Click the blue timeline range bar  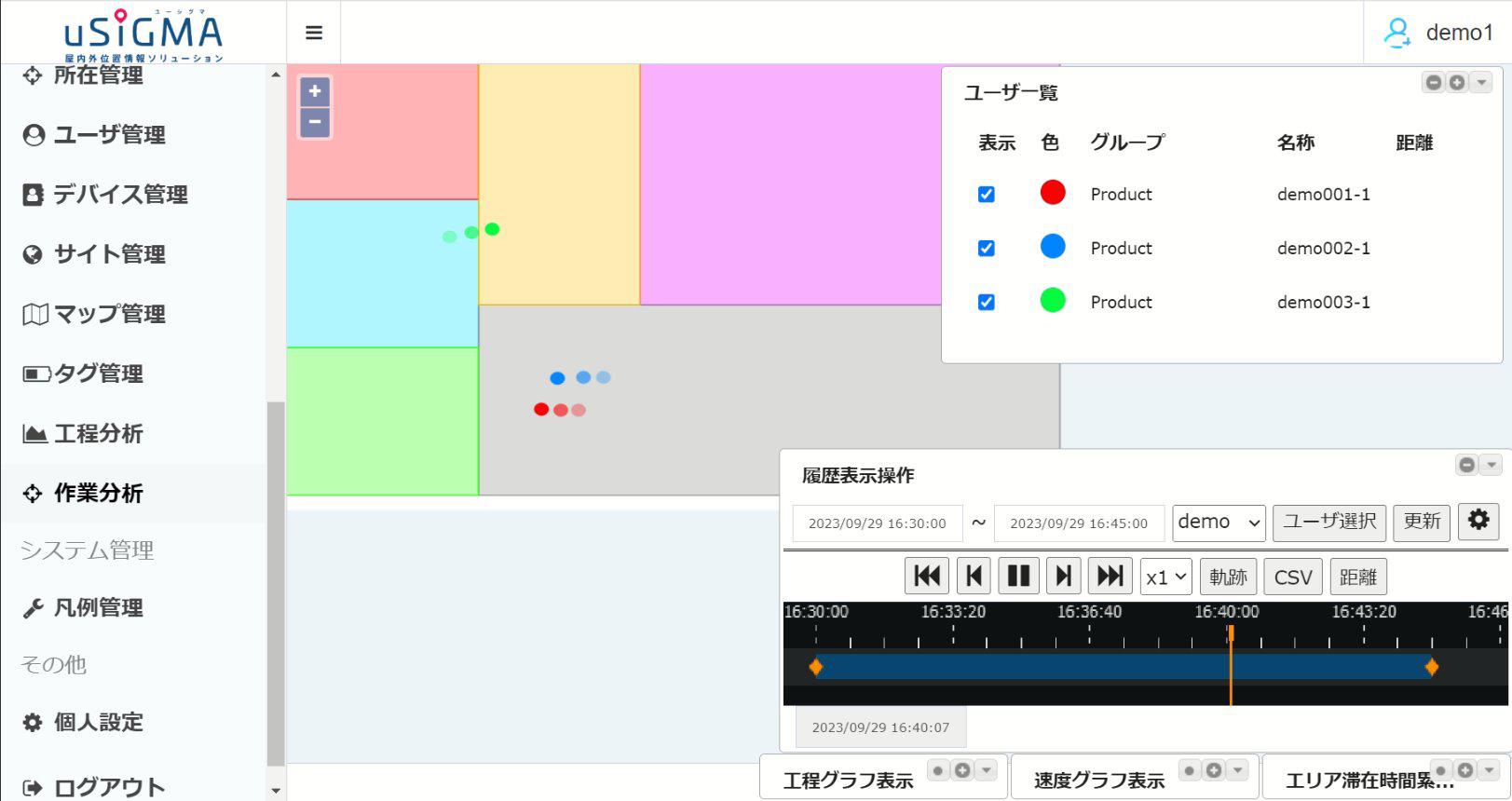click(1124, 667)
